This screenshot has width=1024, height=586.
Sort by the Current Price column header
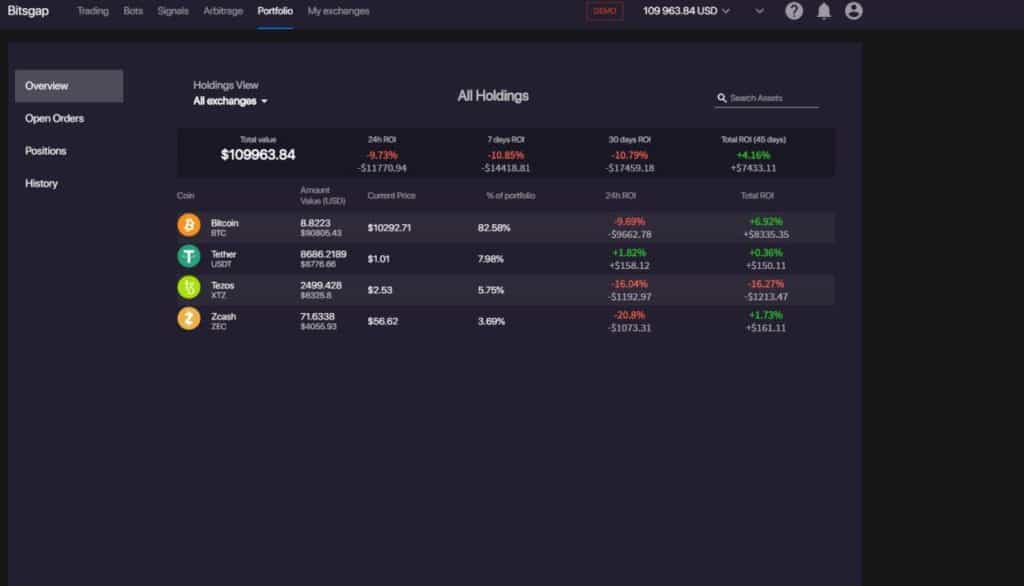tap(391, 196)
